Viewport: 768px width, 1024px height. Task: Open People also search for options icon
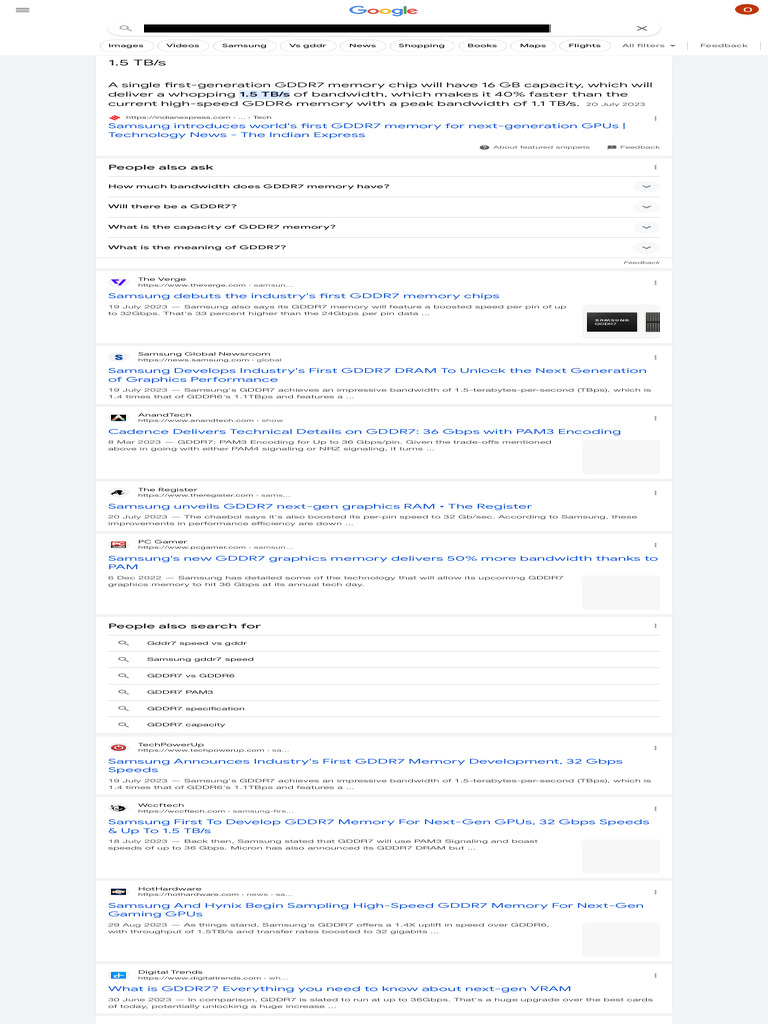655,626
